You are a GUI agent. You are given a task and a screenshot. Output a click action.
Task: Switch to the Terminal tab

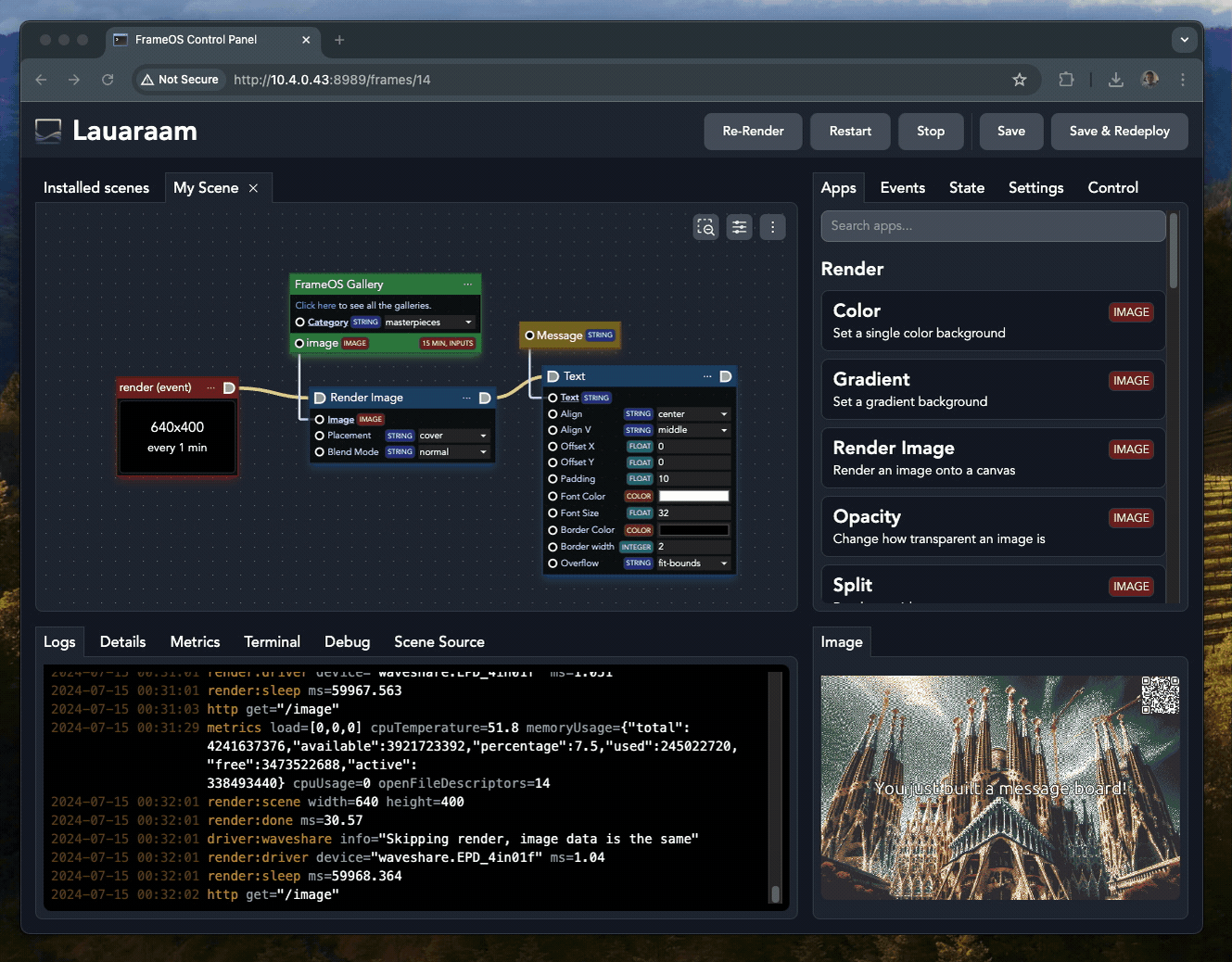(272, 641)
